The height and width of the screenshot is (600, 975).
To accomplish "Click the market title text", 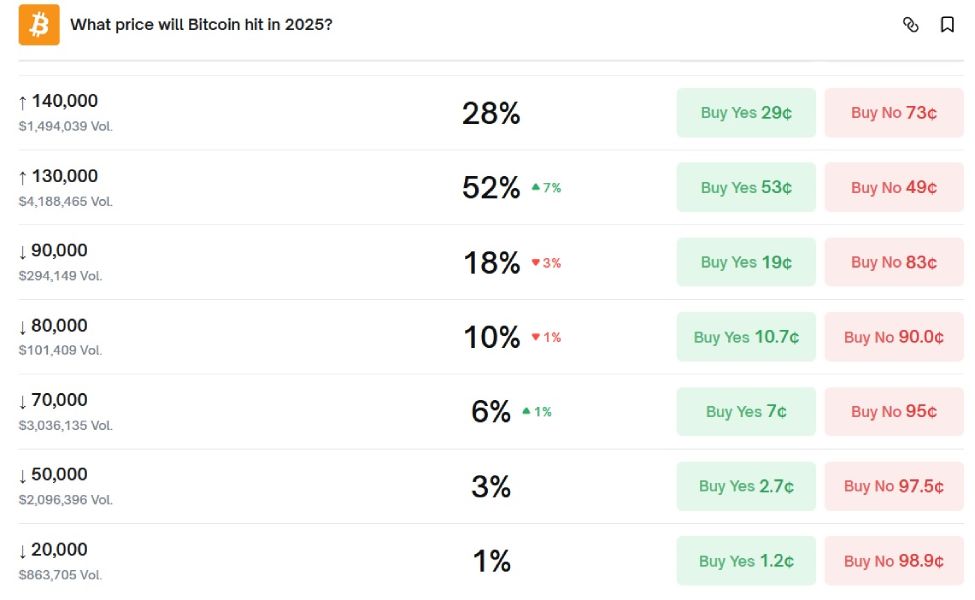I will [x=201, y=25].
